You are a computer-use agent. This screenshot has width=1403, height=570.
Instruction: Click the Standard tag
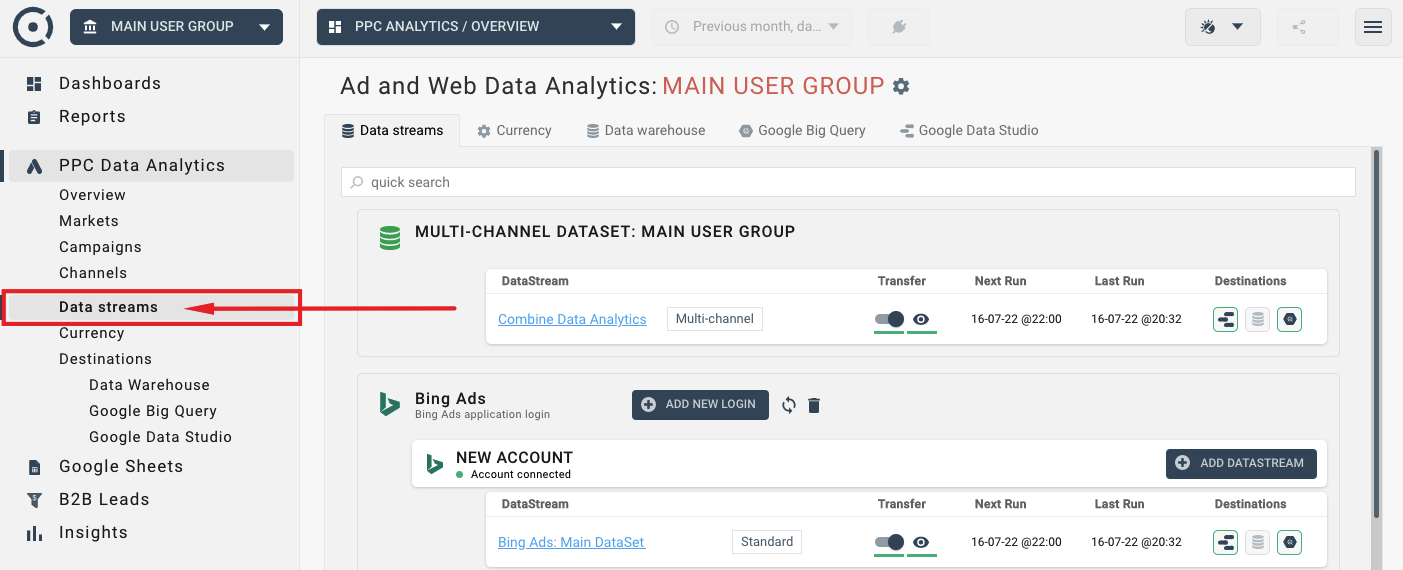pyautogui.click(x=767, y=542)
